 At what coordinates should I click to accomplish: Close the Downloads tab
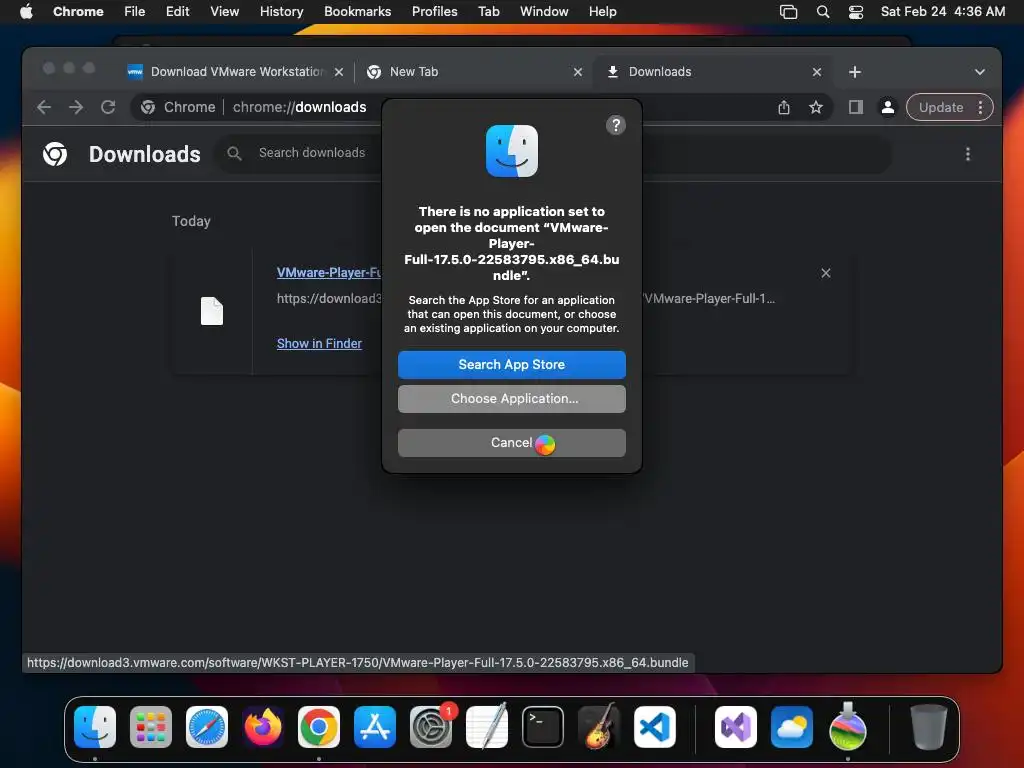(x=816, y=72)
